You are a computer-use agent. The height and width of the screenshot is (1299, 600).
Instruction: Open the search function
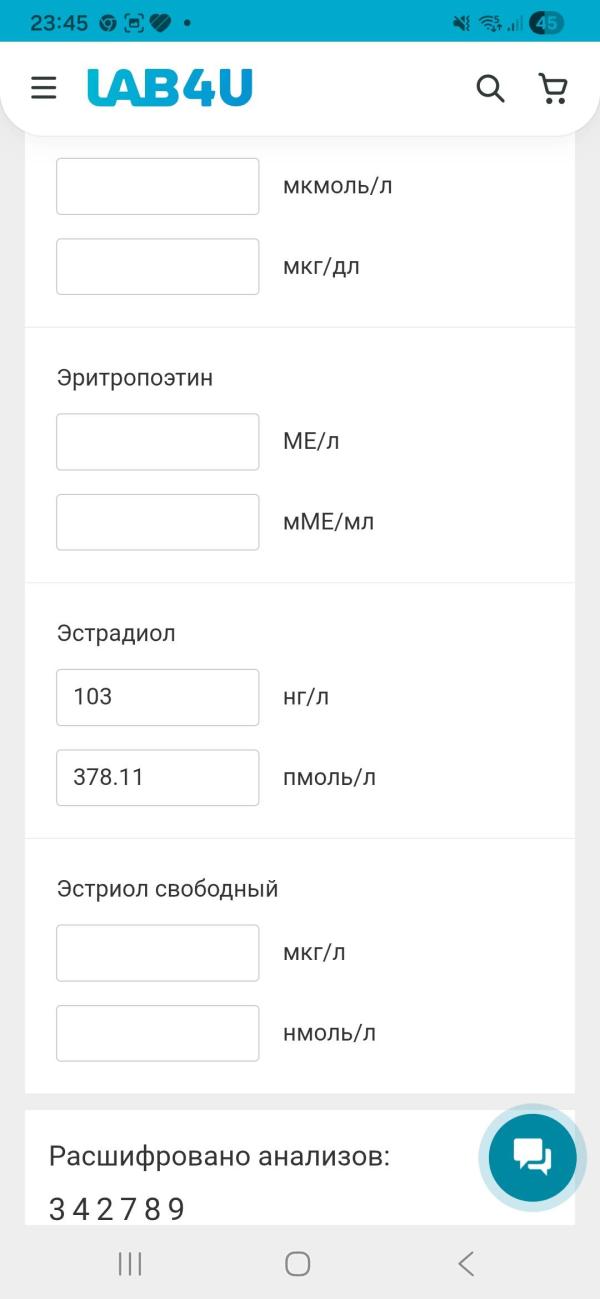[x=490, y=88]
